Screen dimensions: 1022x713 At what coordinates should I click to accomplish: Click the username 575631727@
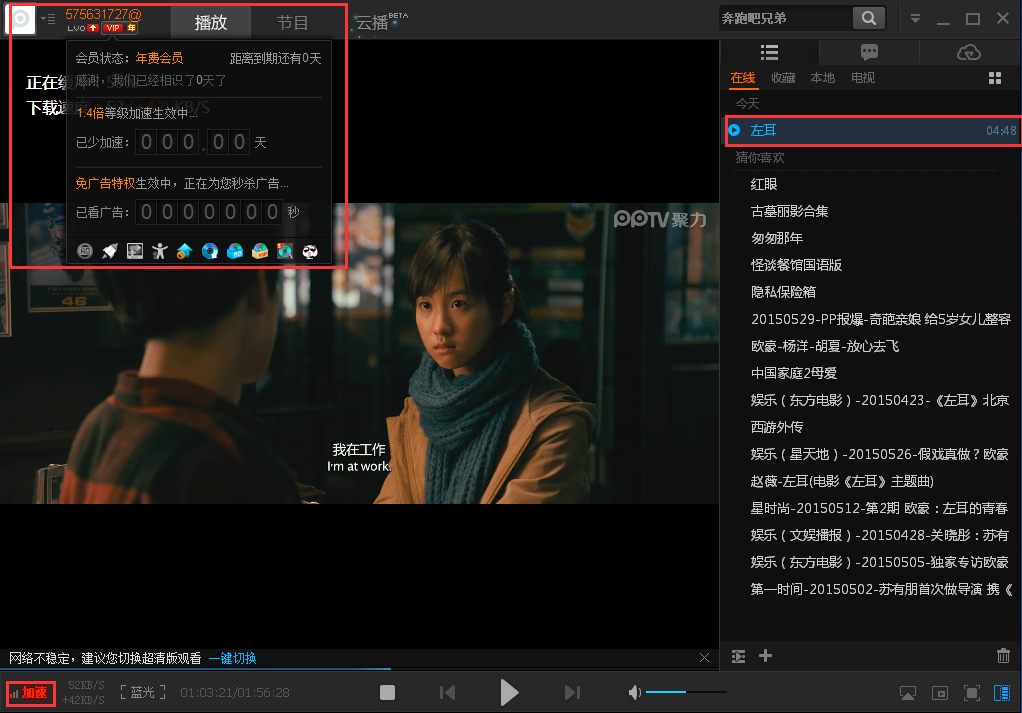coord(103,14)
